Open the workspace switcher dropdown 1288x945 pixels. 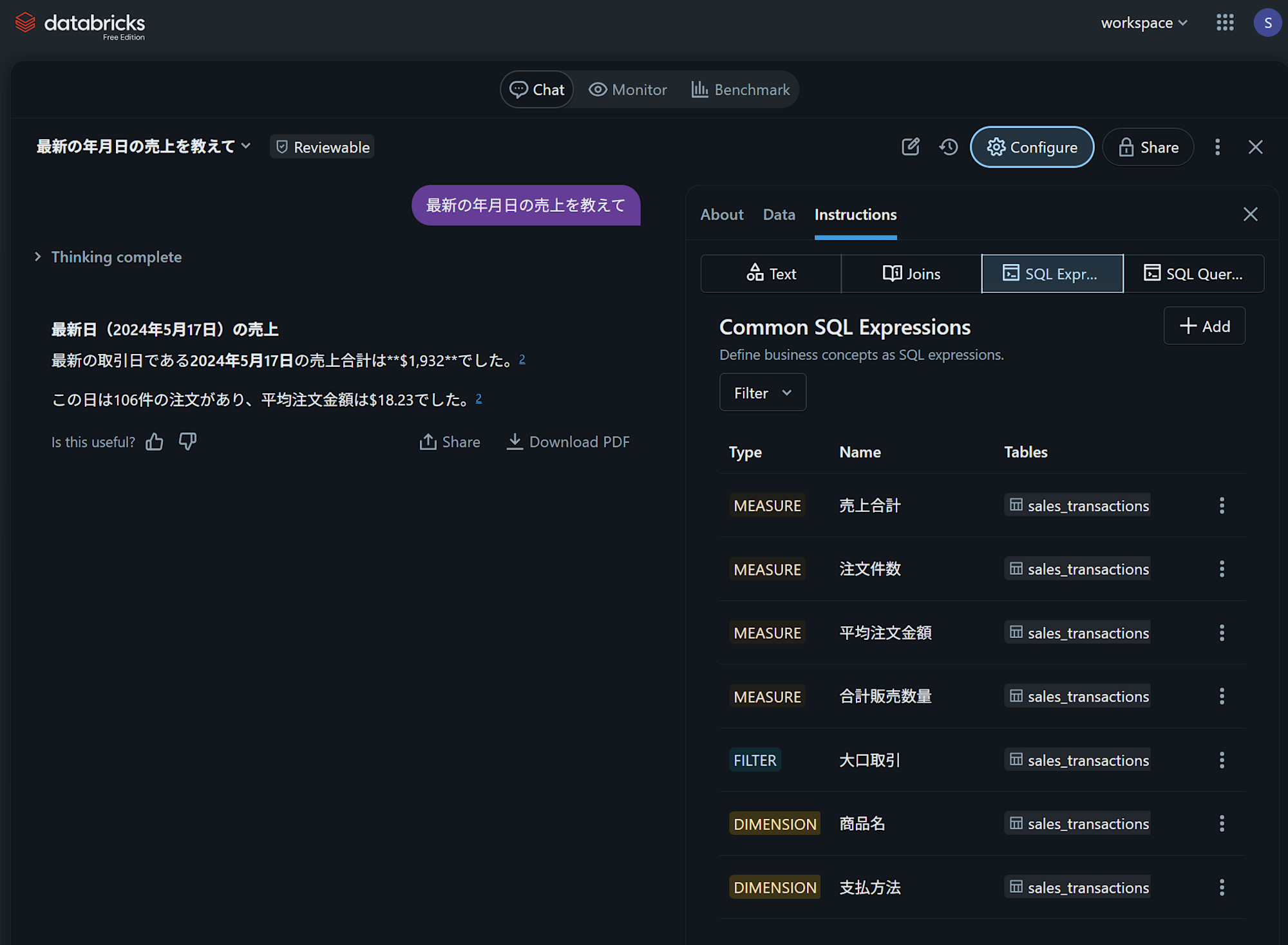[x=1144, y=23]
